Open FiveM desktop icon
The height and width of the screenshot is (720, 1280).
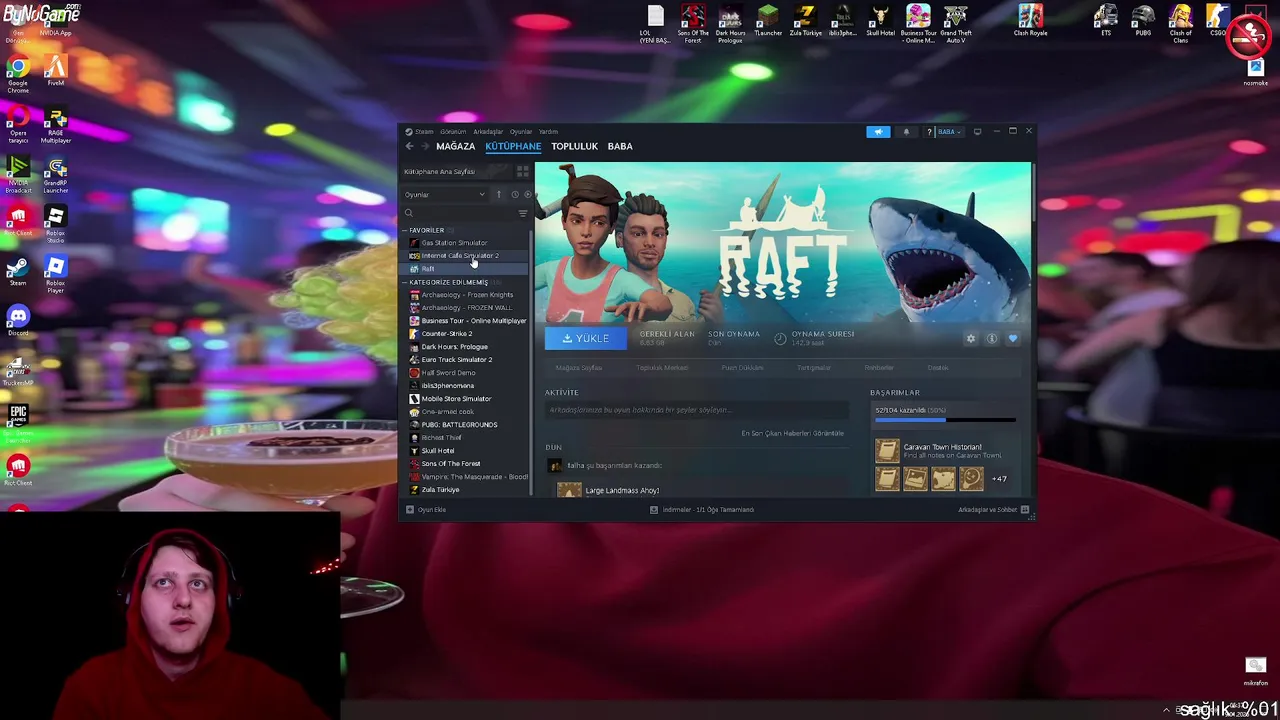click(x=55, y=71)
